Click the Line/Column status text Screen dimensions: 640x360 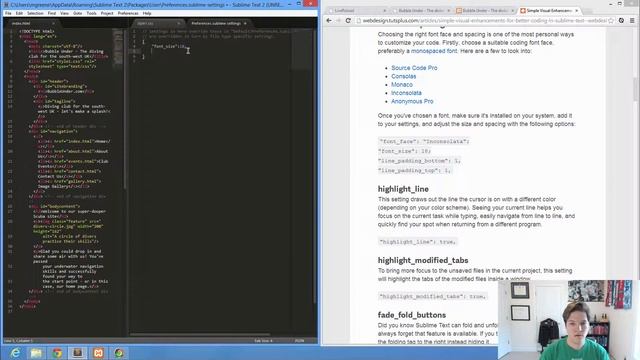18,340
